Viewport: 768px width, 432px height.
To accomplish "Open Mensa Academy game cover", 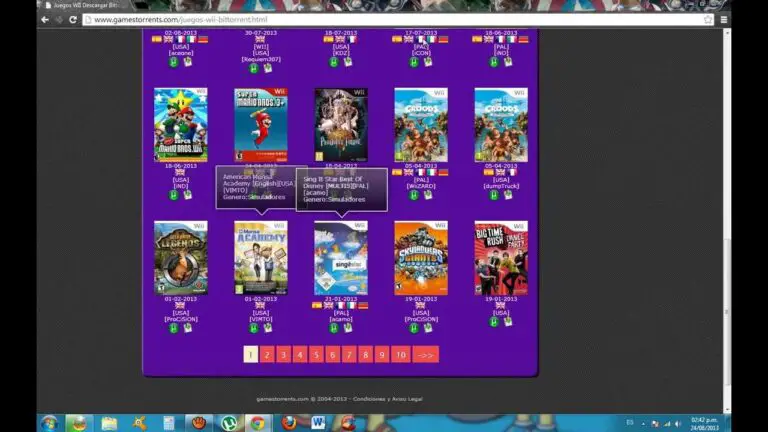I will point(261,258).
